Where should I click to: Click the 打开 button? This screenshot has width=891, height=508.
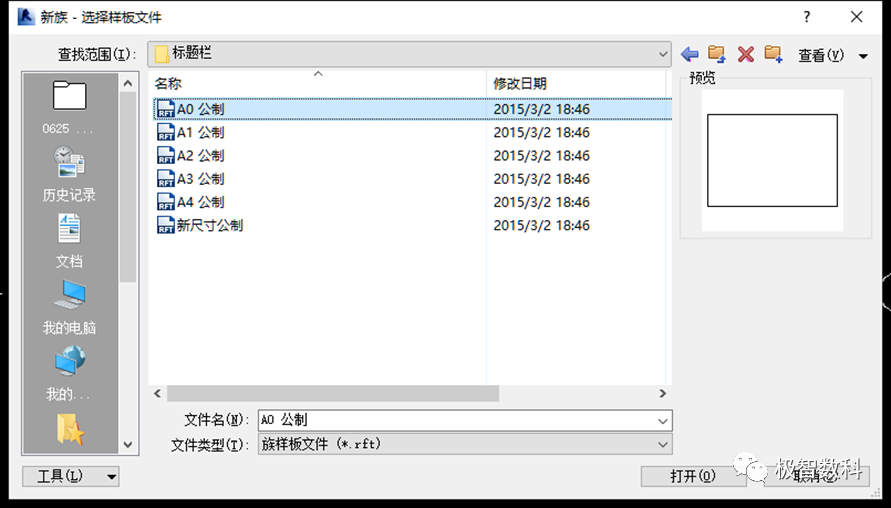(x=693, y=476)
